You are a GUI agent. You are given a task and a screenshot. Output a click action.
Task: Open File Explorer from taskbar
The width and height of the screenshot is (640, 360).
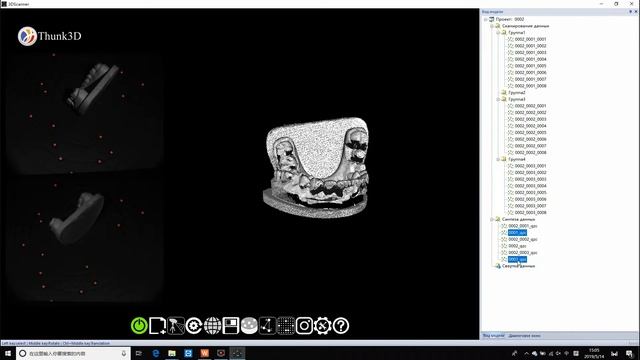[172, 353]
